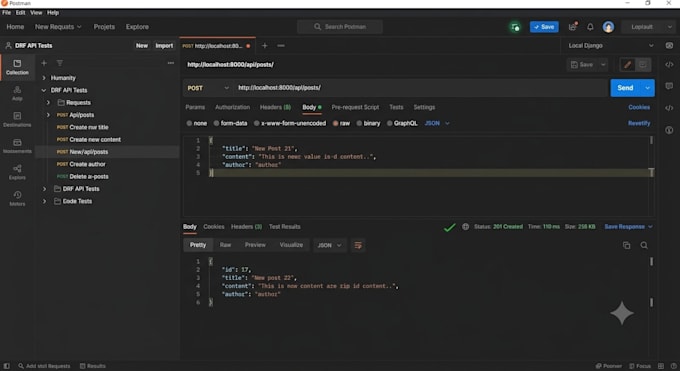The image size is (680, 371).
Task: Open the JSON body format dropdown
Action: [437, 123]
